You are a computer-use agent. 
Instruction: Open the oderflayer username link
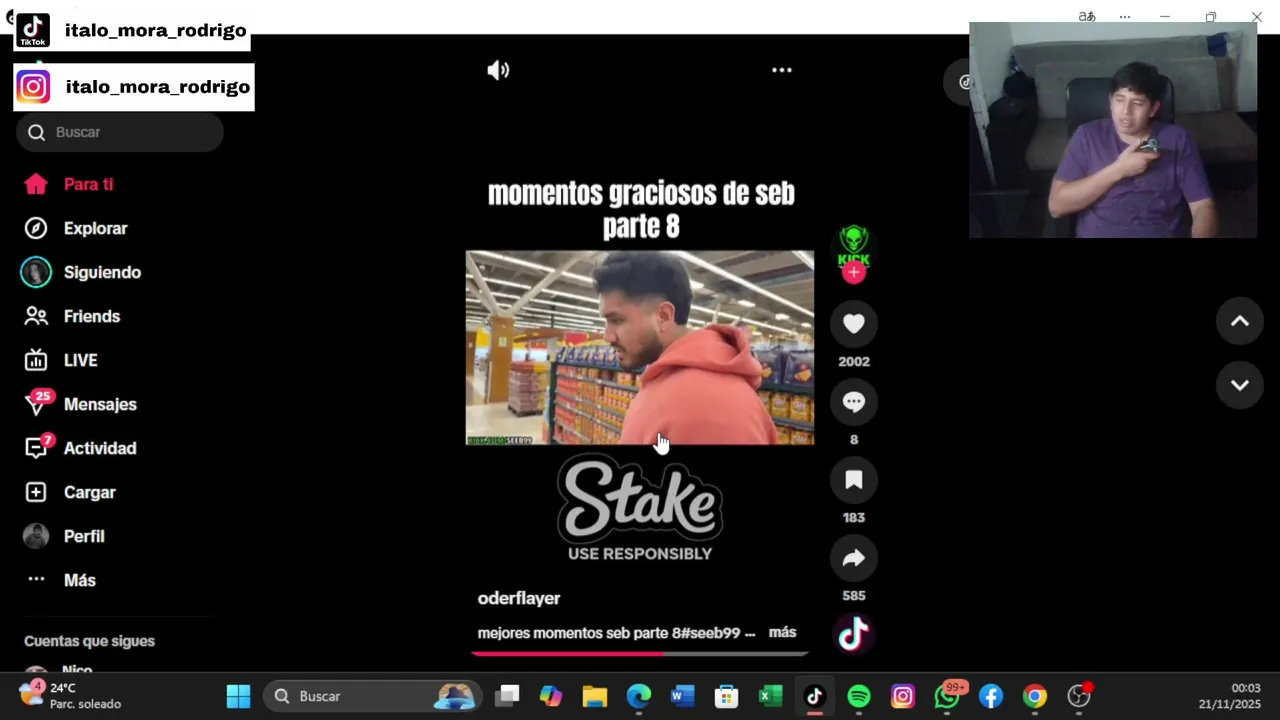point(519,598)
